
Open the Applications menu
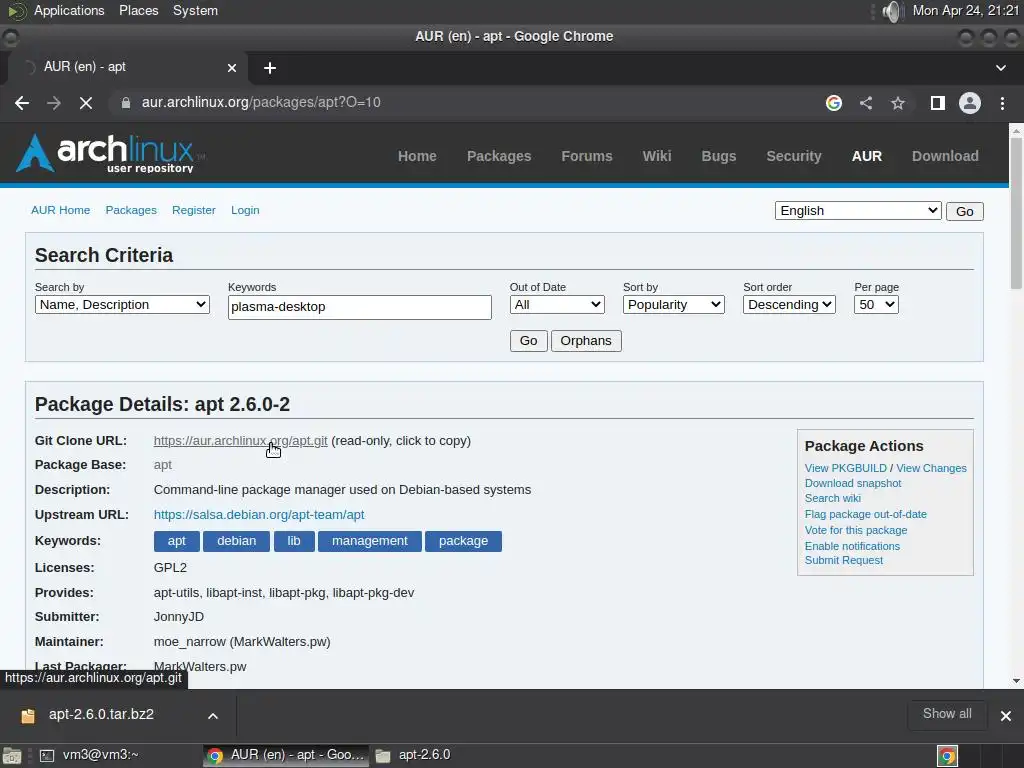[69, 11]
